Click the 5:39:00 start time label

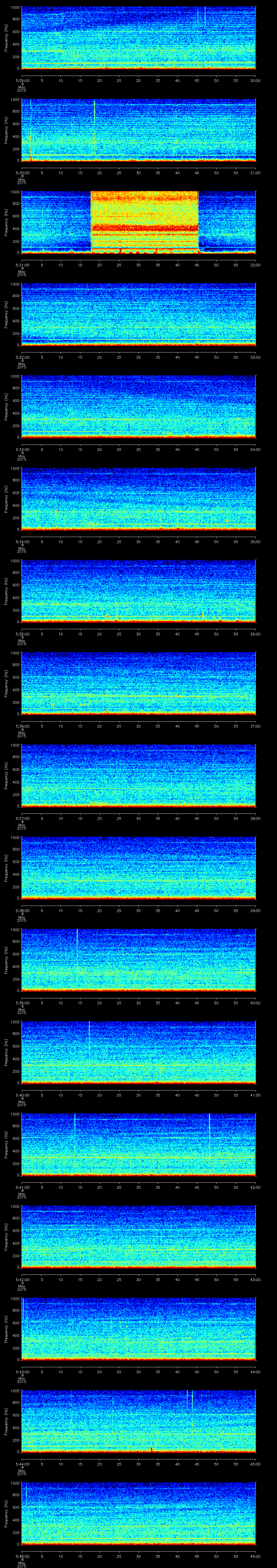coord(22,1003)
